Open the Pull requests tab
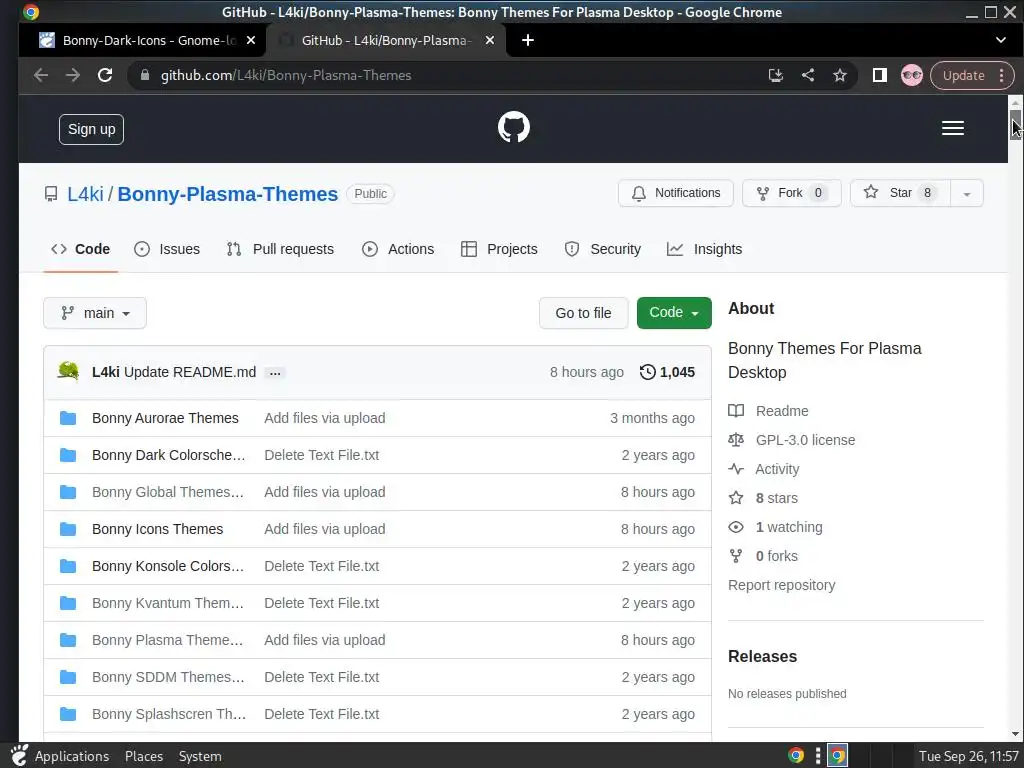The image size is (1024, 768). [280, 249]
